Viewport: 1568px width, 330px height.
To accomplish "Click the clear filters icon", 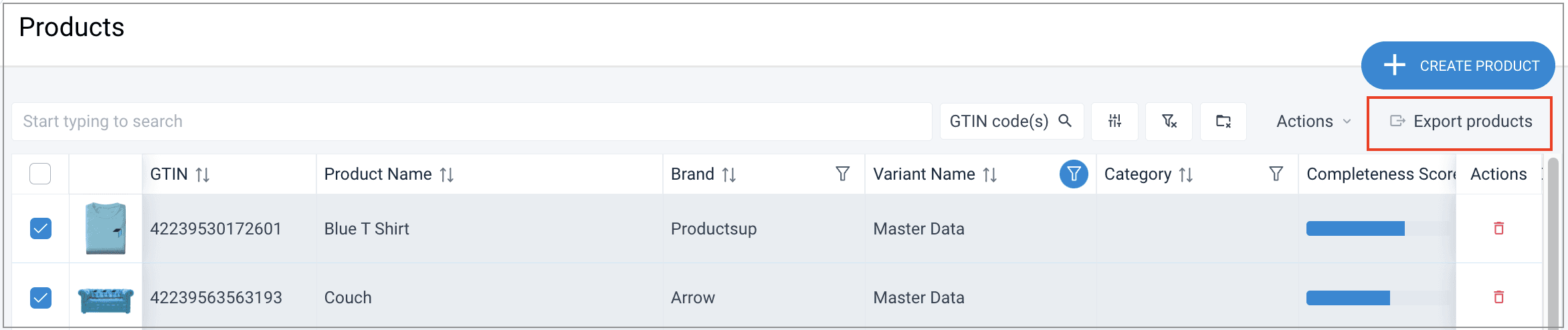I will tap(1169, 122).
